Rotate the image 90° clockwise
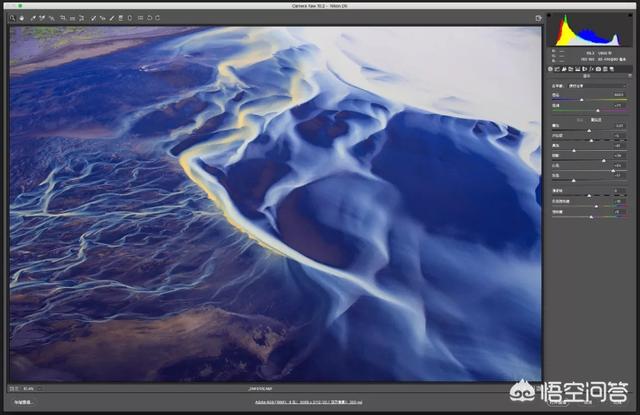 coord(160,18)
